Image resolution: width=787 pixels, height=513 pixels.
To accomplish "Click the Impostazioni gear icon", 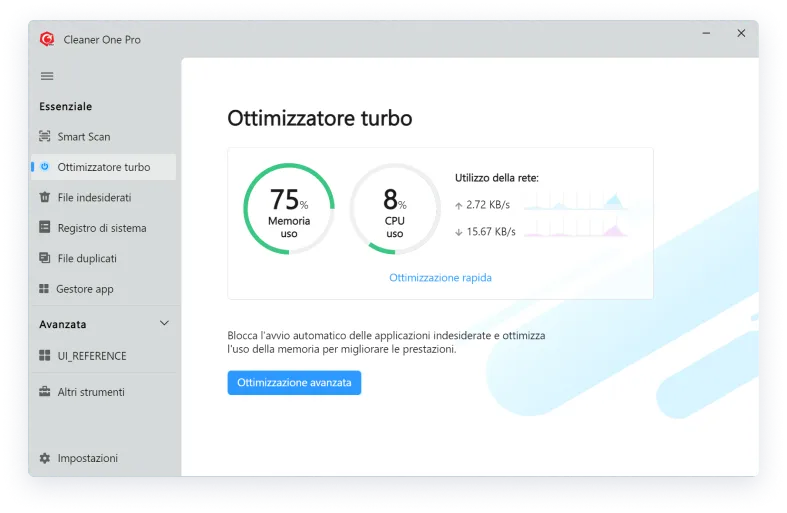I will coord(45,458).
